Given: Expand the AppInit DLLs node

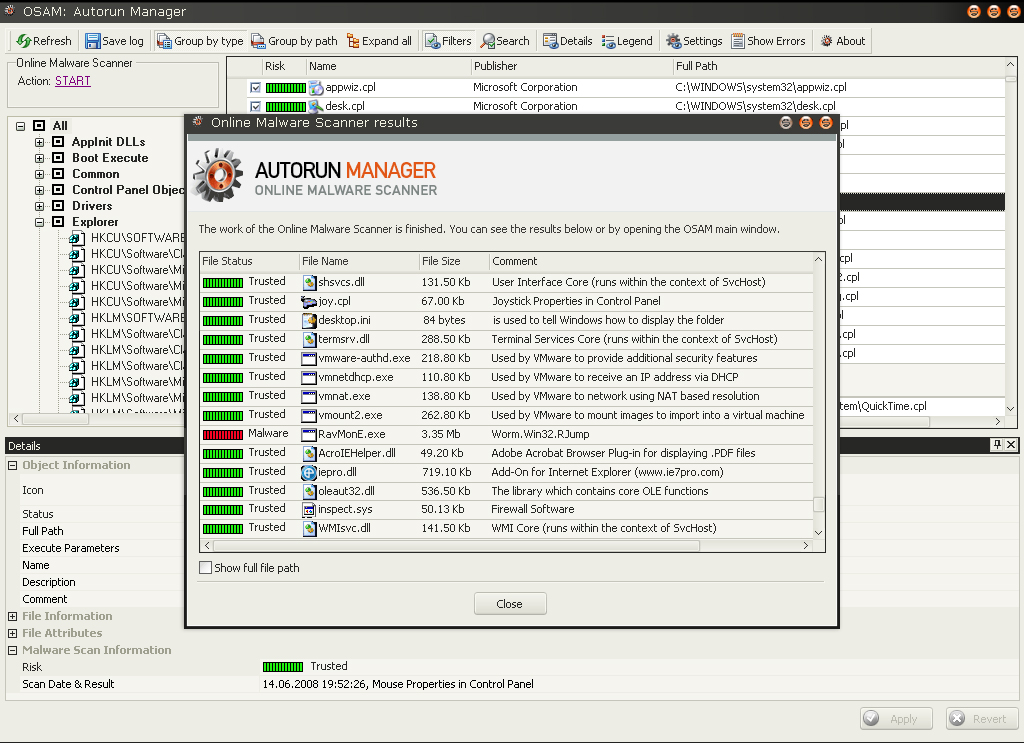Looking at the screenshot, I should tap(39, 142).
